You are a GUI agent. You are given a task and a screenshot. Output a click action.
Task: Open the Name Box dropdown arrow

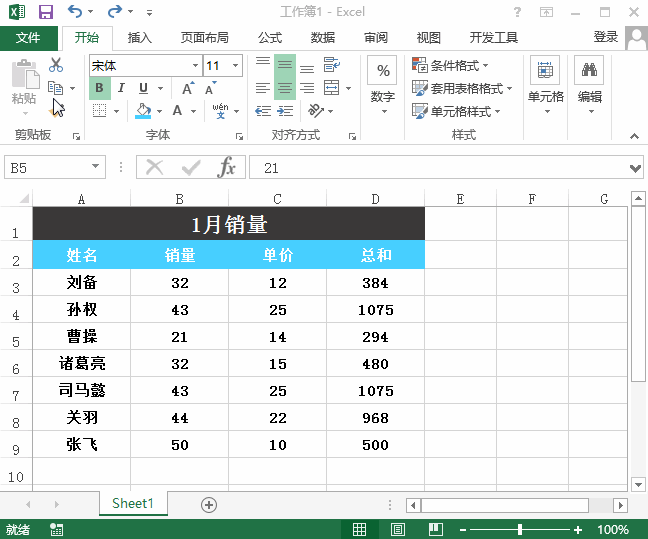pyautogui.click(x=96, y=168)
